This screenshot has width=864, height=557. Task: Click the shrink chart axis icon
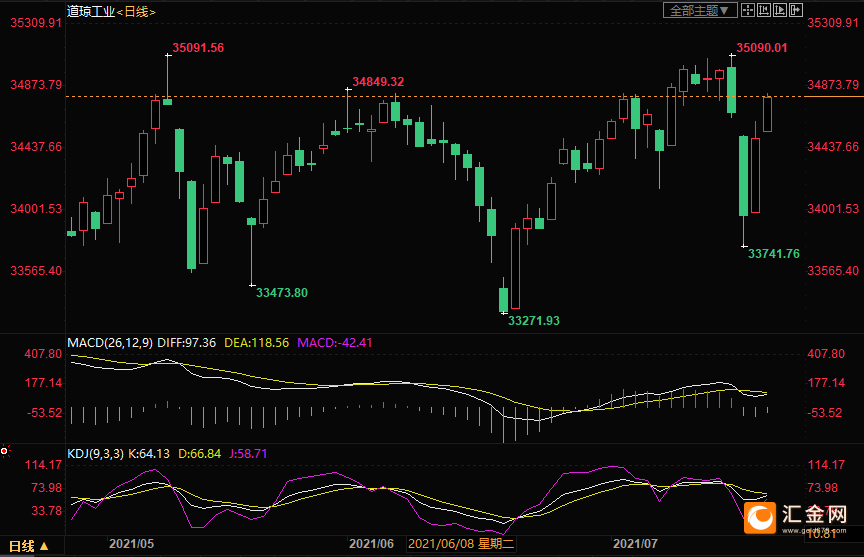click(x=764, y=10)
